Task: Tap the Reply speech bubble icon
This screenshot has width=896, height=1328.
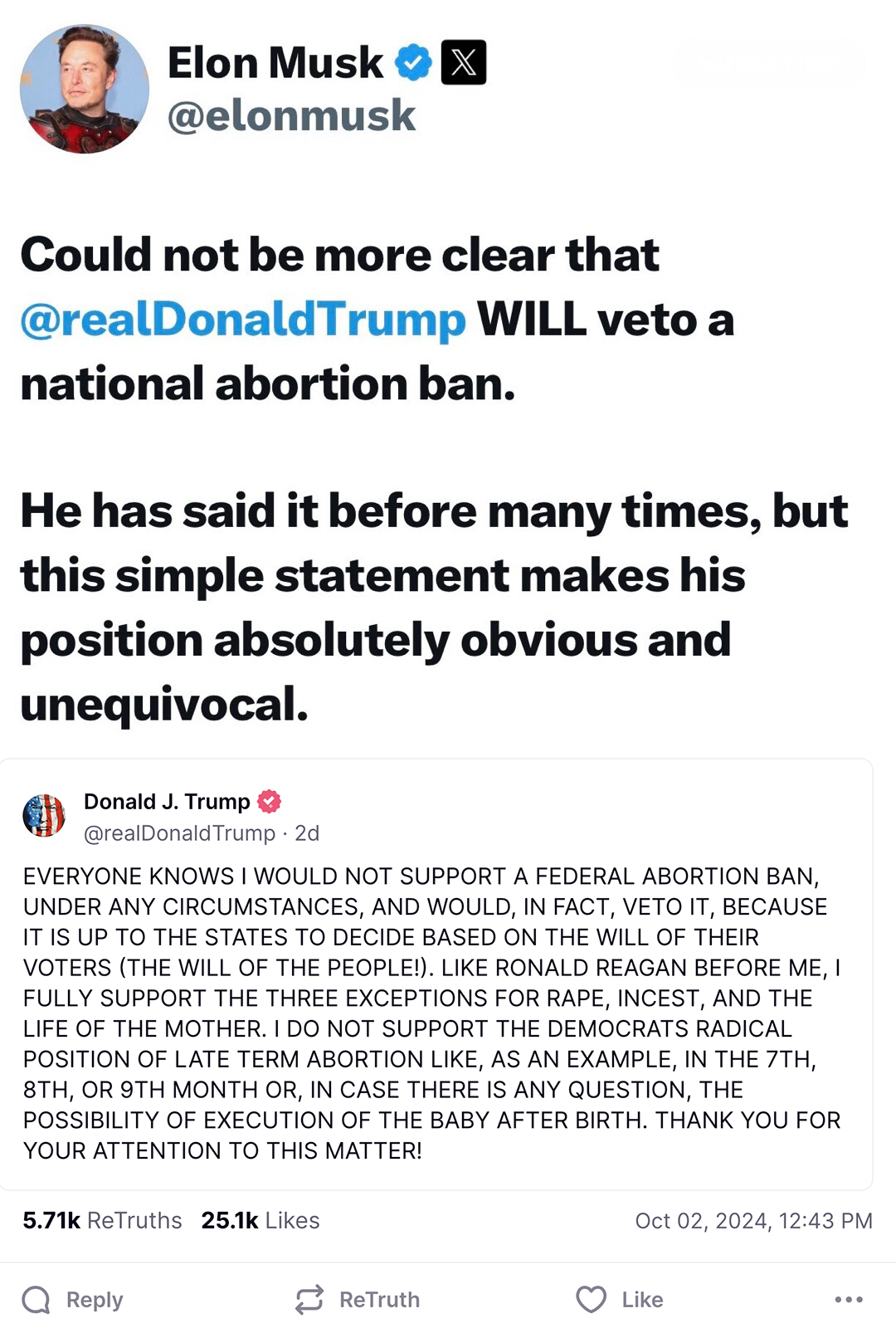Action: (36, 1300)
